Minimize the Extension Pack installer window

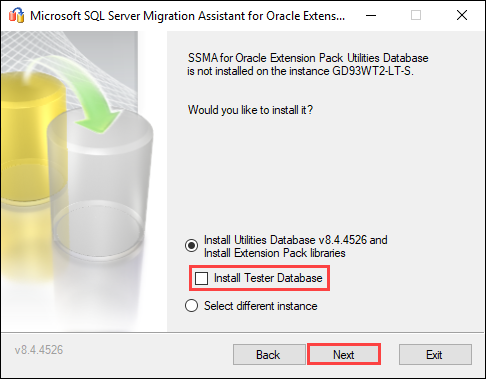click(x=371, y=15)
